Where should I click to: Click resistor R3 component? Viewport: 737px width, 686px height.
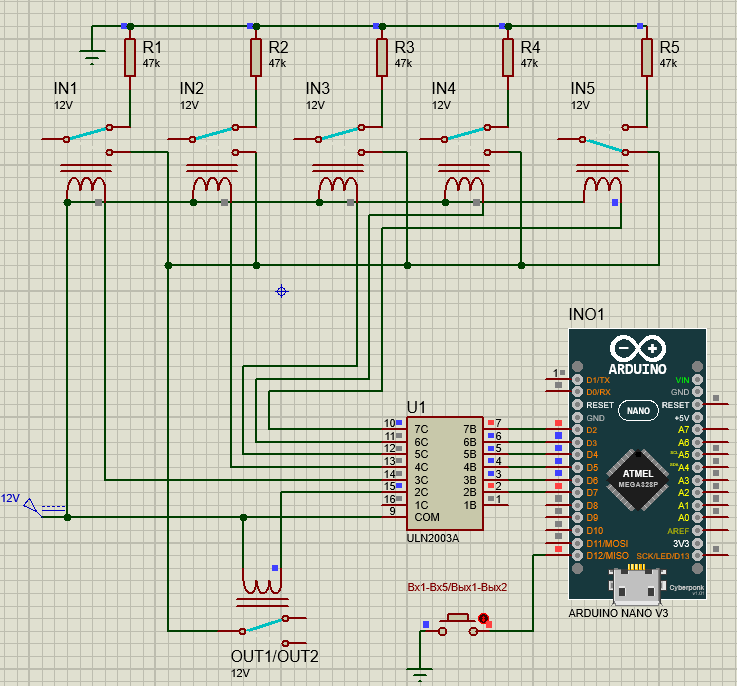tap(382, 57)
